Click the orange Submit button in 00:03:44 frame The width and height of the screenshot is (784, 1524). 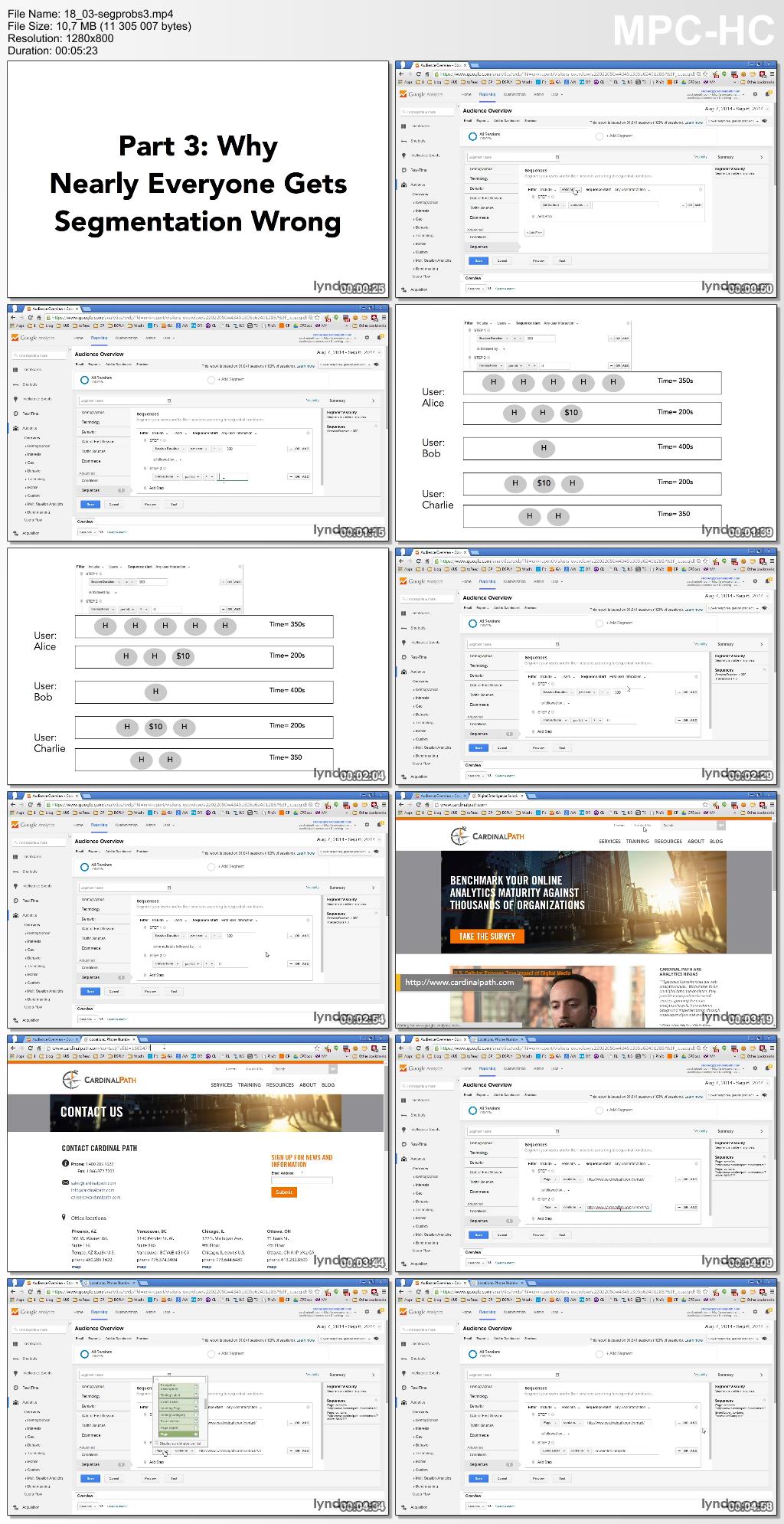pyautogui.click(x=284, y=1192)
